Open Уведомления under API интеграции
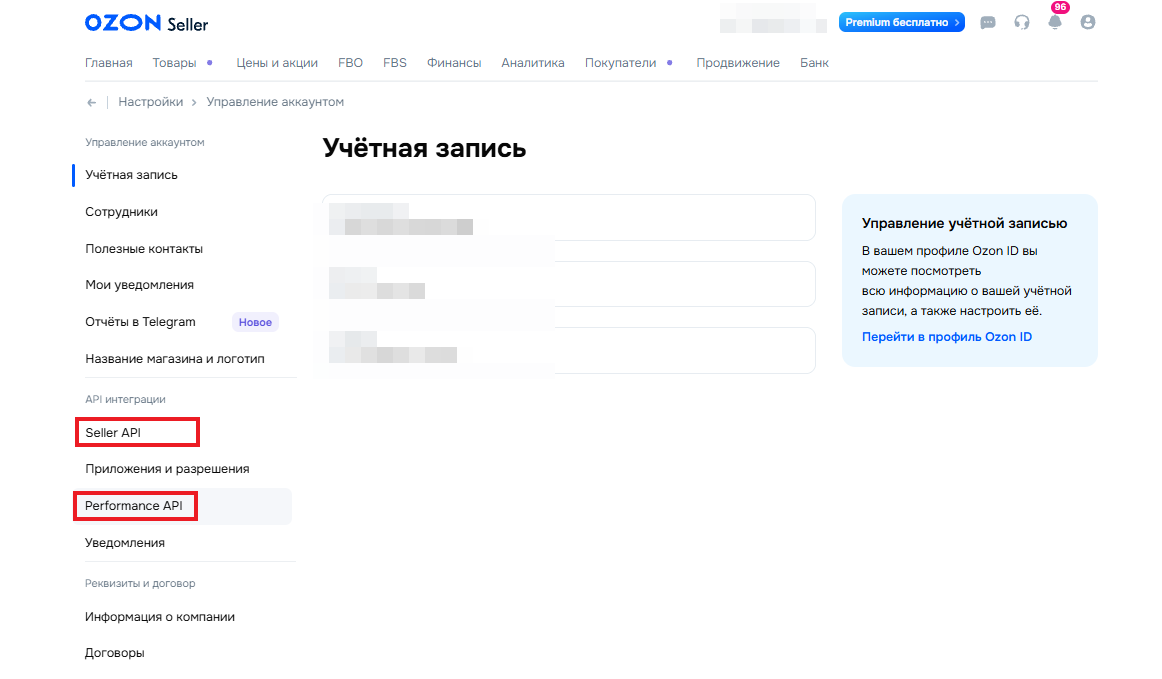This screenshot has height=679, width=1162. [x=124, y=543]
